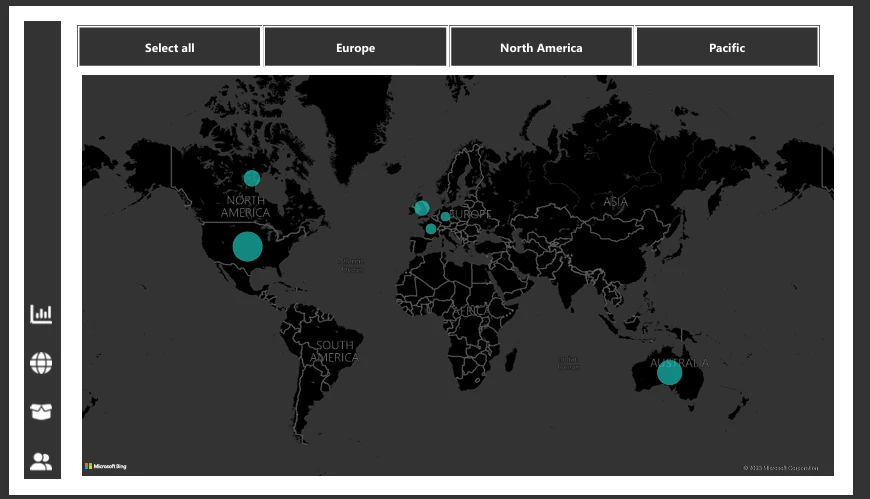The height and width of the screenshot is (499, 870).
Task: Click the Microsoft Corporation copyright text
Action: point(781,468)
